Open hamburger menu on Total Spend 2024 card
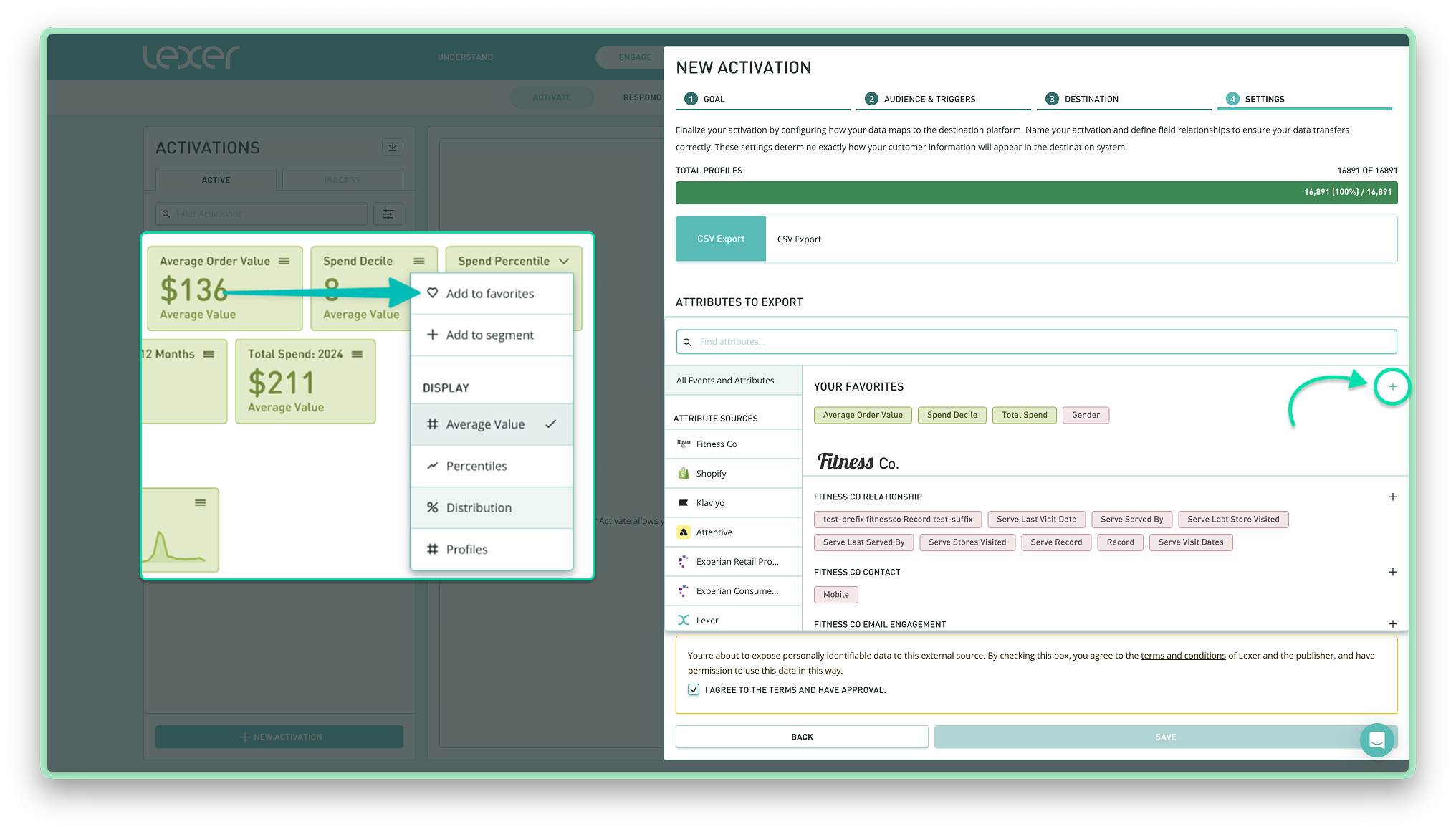This screenshot has height=832, width=1456. point(358,354)
